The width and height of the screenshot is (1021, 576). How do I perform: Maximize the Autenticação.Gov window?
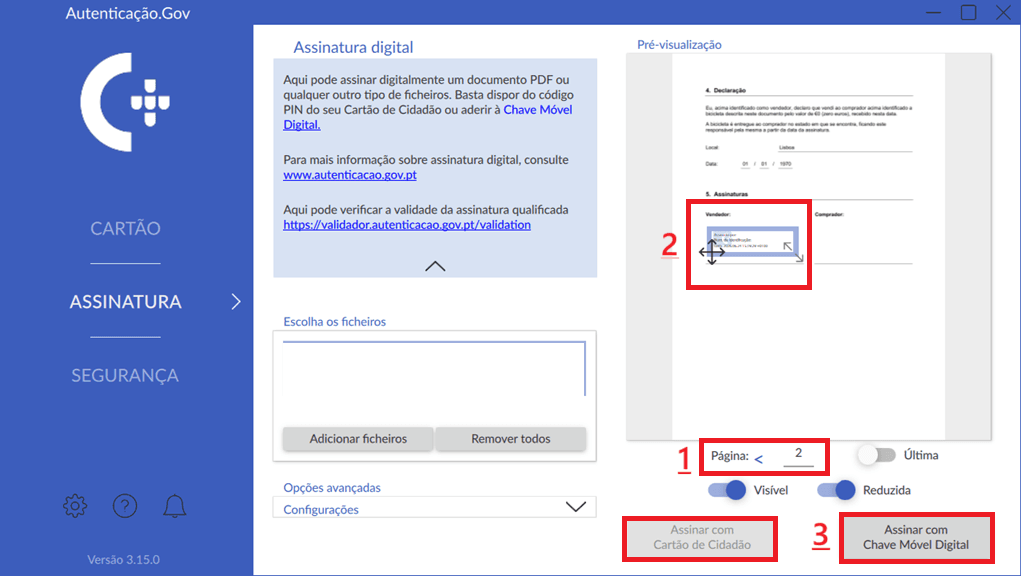click(968, 13)
